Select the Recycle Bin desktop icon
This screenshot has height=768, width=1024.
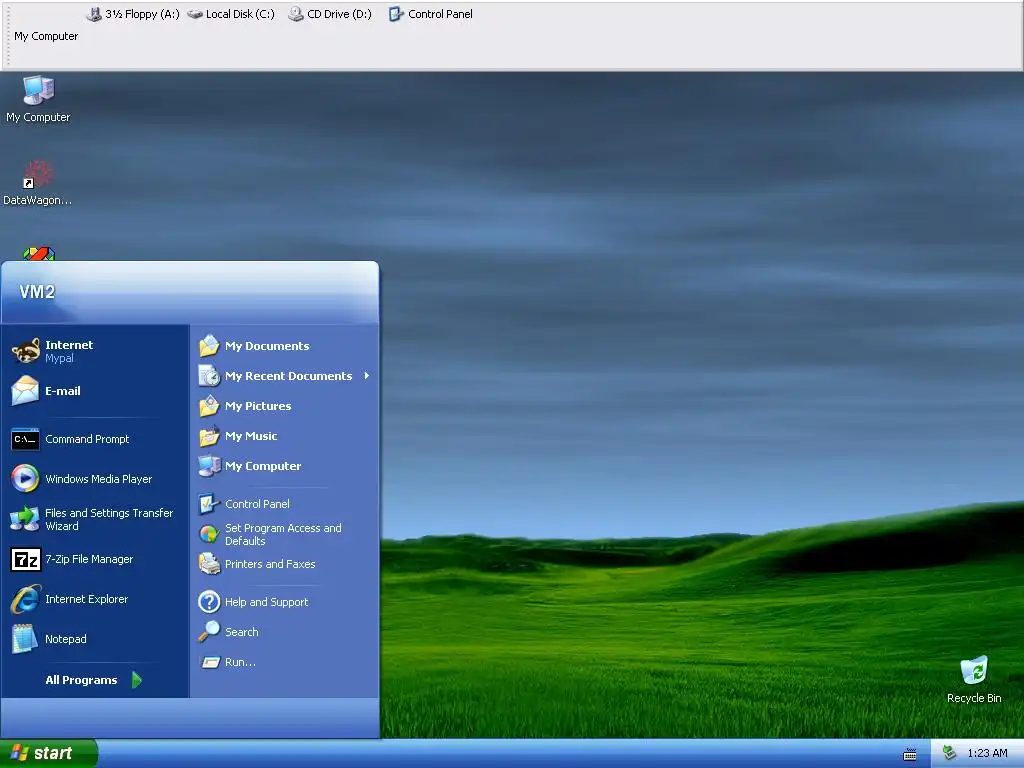click(974, 680)
